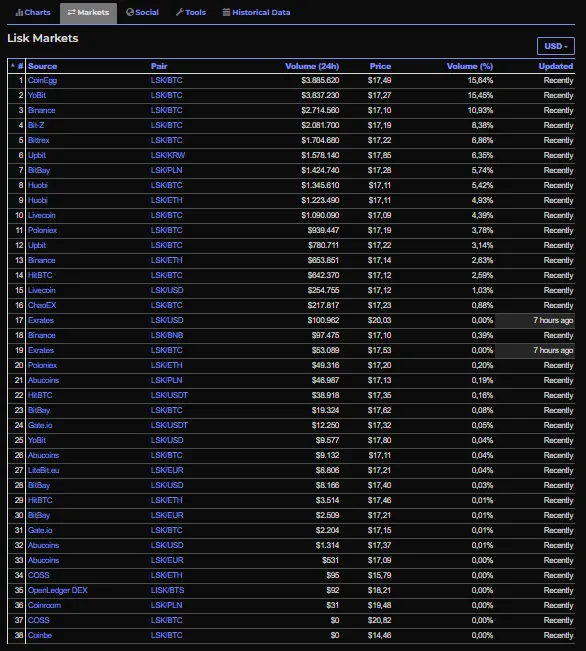Select 15,45% volume share for YoBit
Screen dimensions: 586x651
tap(481, 95)
